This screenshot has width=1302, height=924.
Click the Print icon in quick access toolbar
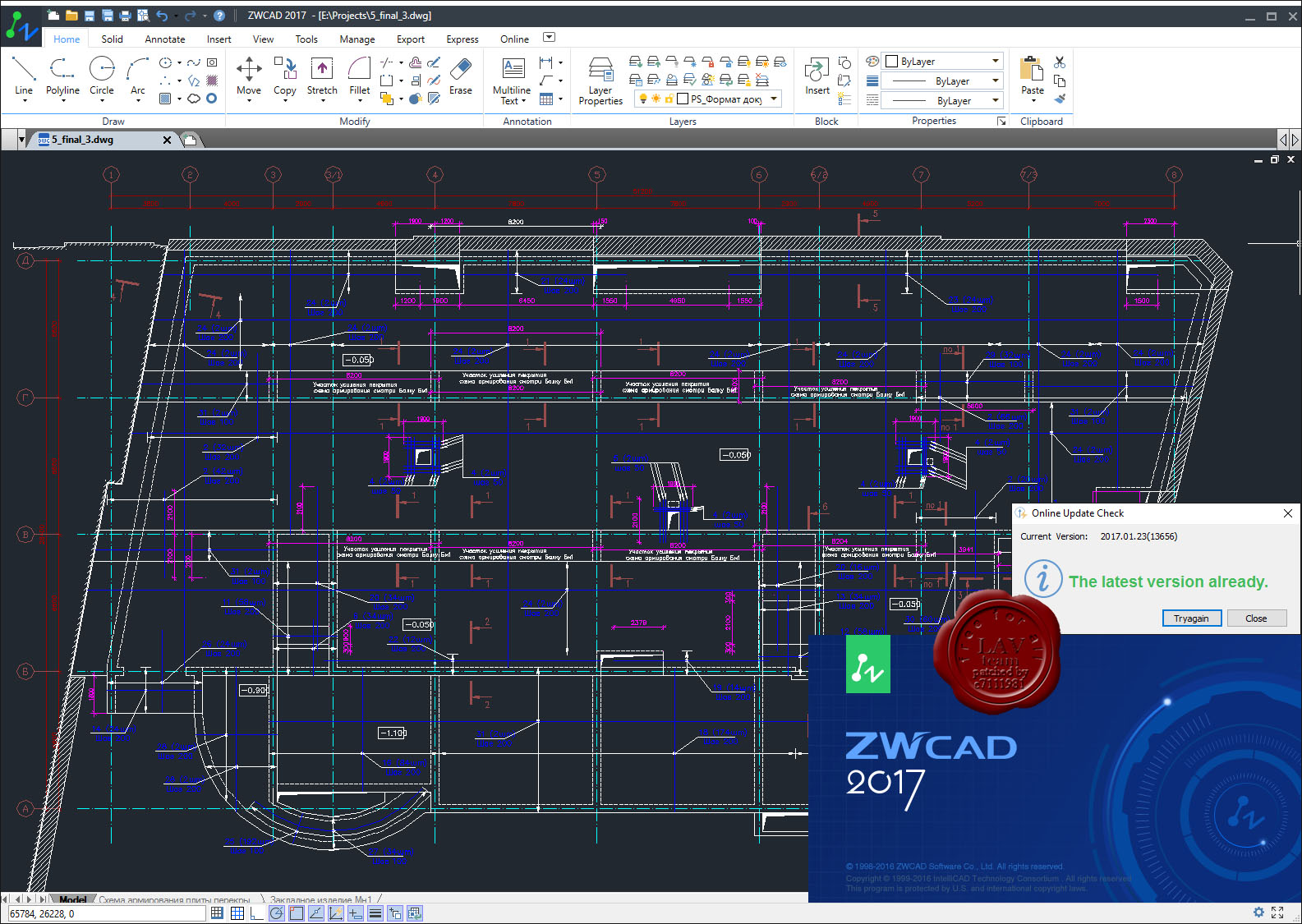(x=125, y=16)
